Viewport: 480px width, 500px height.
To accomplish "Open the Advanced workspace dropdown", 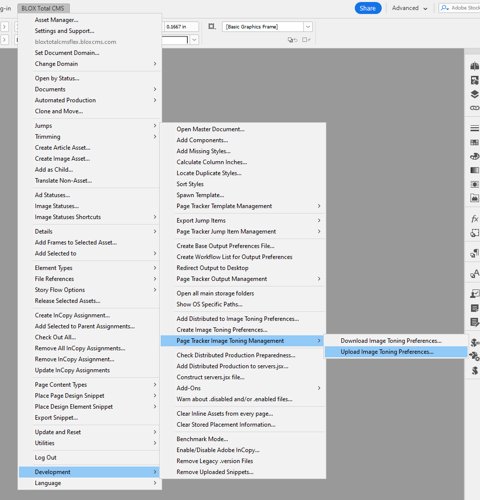I will [x=410, y=8].
